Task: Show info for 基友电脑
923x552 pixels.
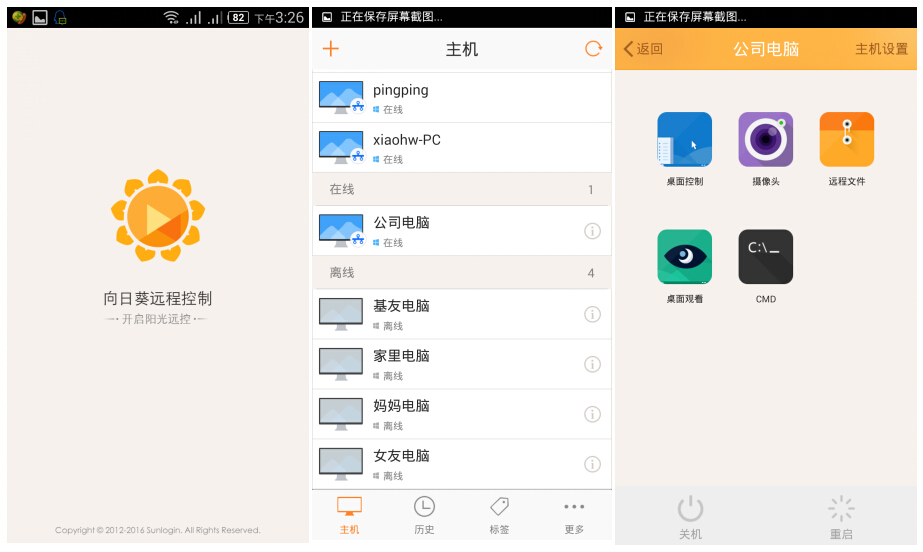Action: tap(592, 314)
